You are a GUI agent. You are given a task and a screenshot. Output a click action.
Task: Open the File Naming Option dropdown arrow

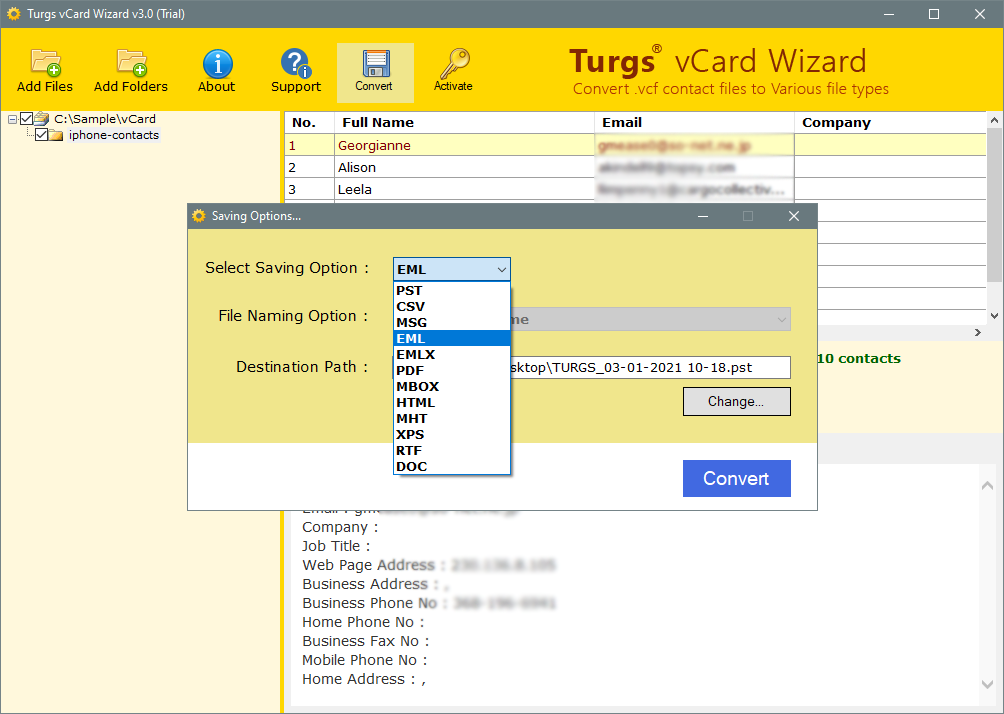[x=781, y=319]
